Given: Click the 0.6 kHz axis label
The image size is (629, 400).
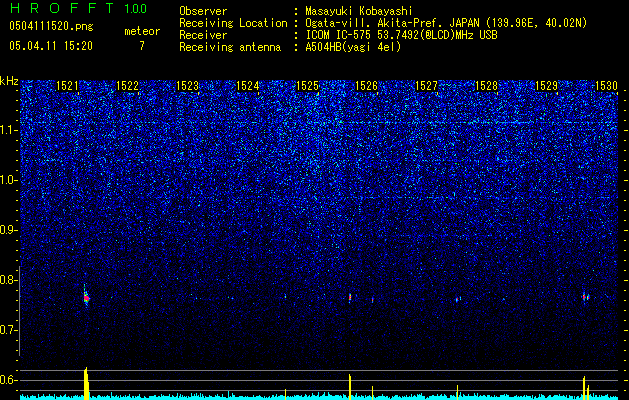Looking at the screenshot, I should click(9, 380).
